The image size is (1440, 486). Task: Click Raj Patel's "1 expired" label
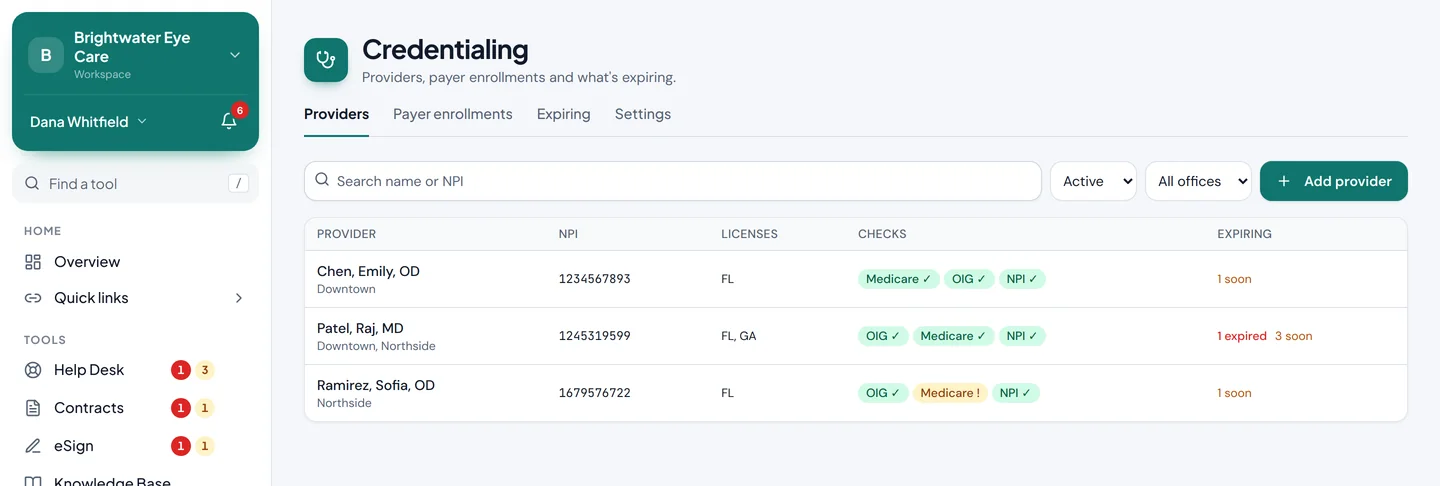pos(1242,336)
